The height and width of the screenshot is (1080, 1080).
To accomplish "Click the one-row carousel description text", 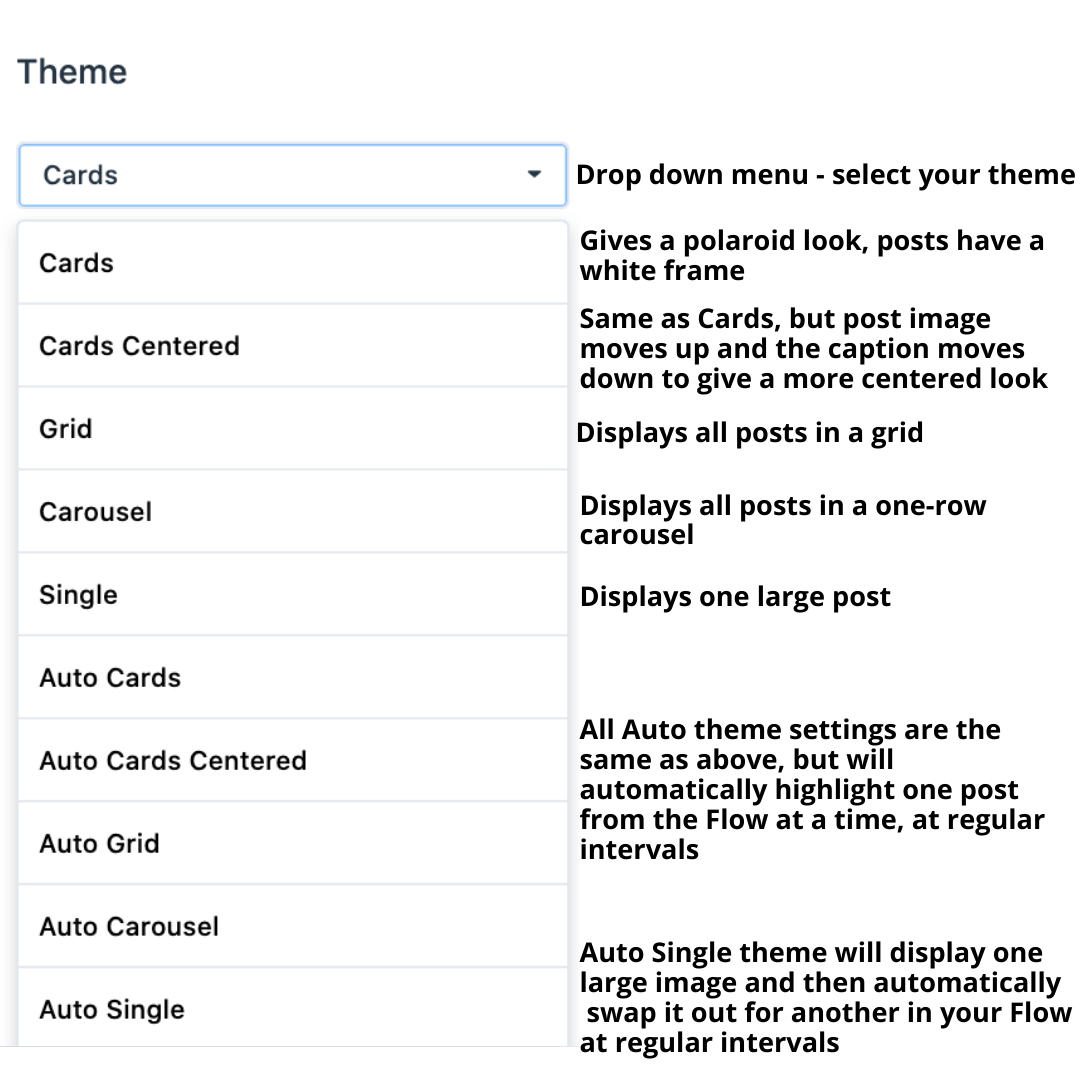I will coord(782,520).
